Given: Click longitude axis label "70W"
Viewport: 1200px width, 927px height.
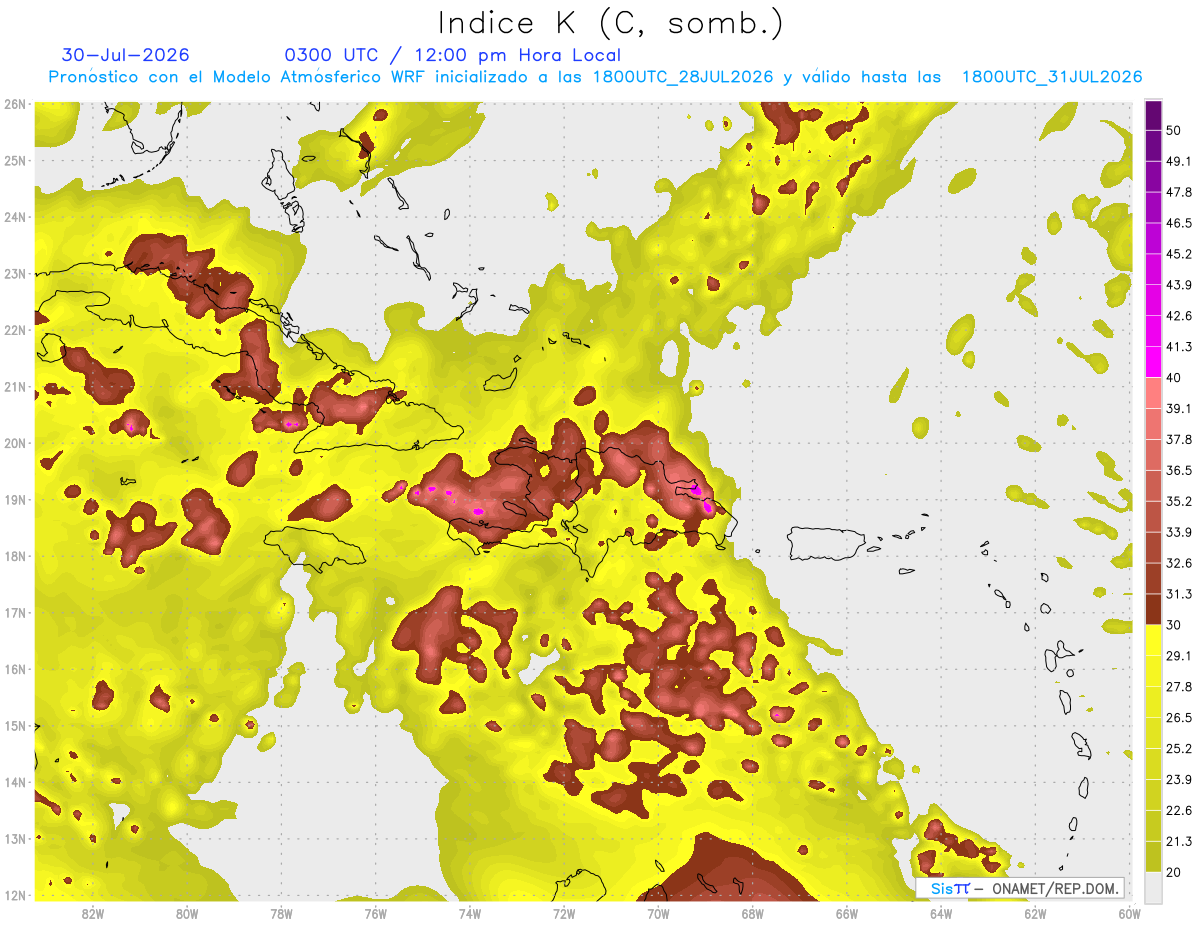Looking at the screenshot, I should (658, 913).
